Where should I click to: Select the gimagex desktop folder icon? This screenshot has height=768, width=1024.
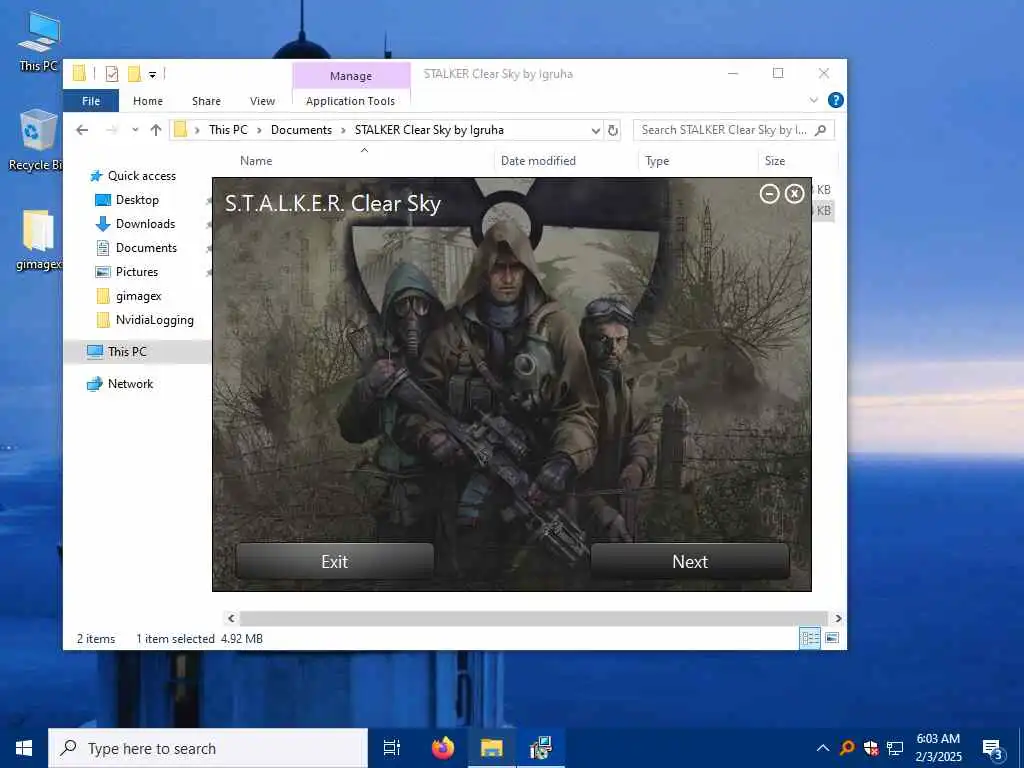[39, 240]
